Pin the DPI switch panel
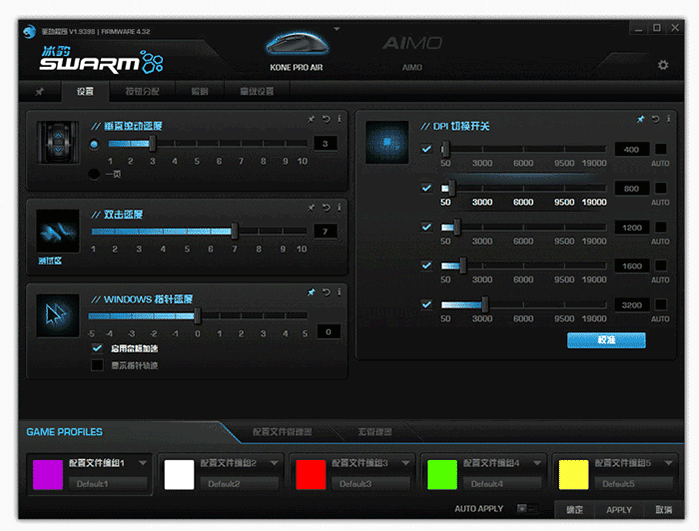This screenshot has height=531, width=699. 641,119
